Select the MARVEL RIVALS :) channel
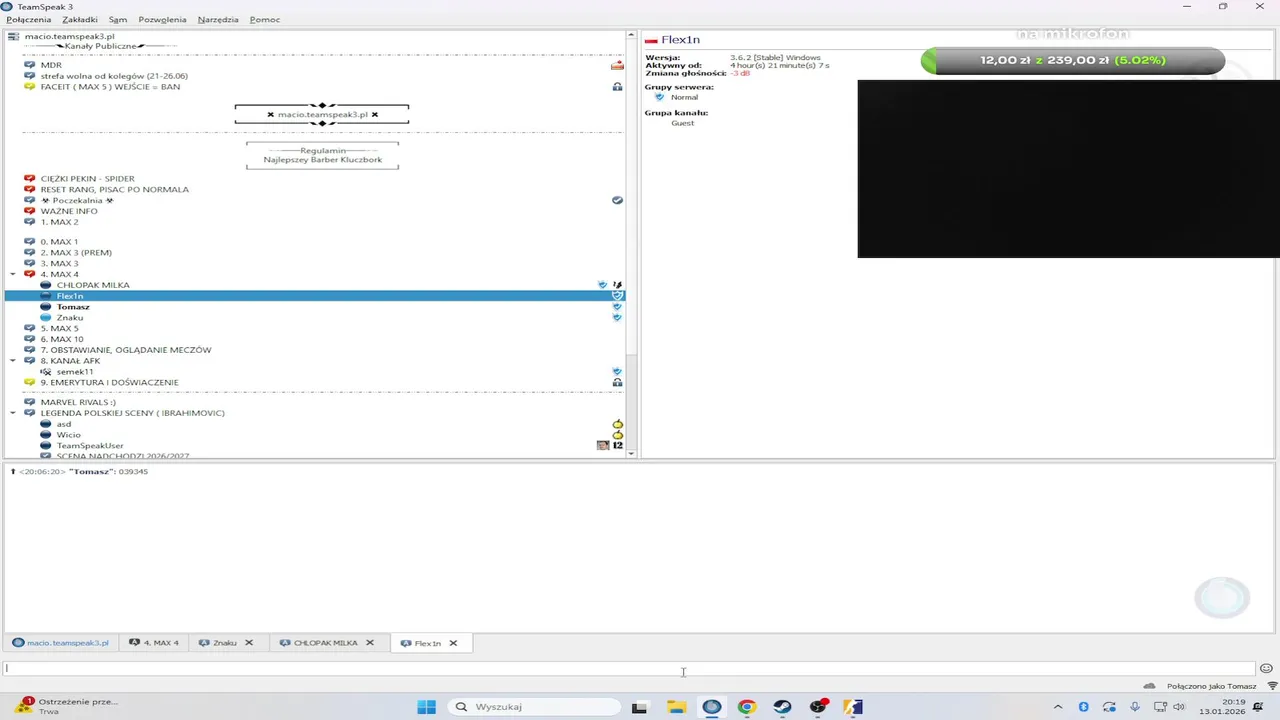The height and width of the screenshot is (720, 1280). coord(78,403)
